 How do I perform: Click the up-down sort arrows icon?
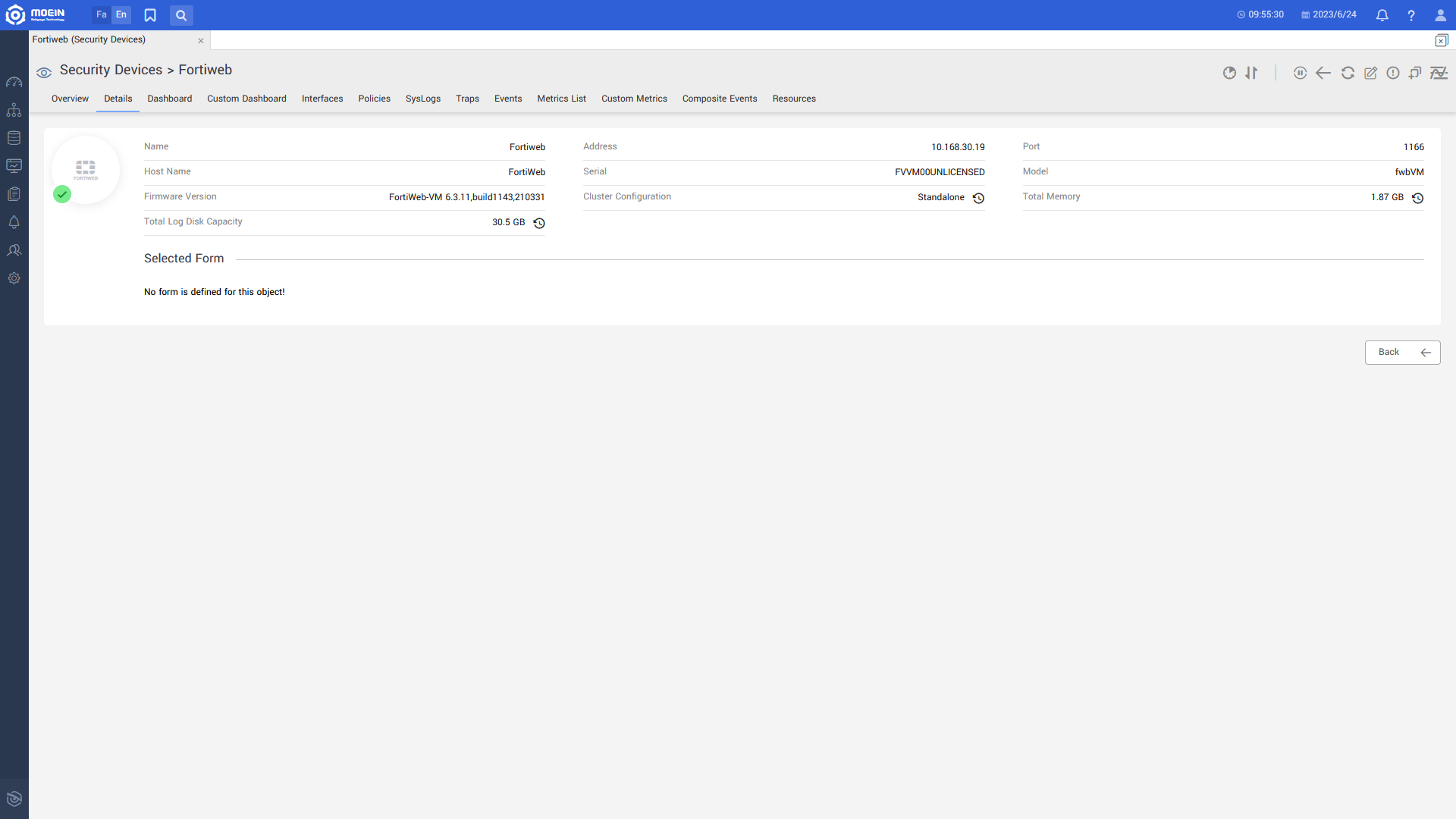[x=1251, y=73]
